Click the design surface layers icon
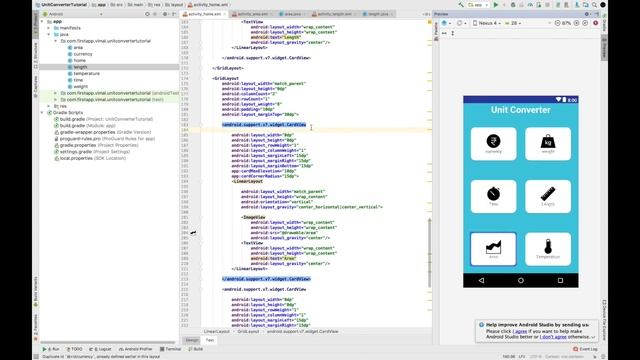The height and width of the screenshot is (360, 640). [x=445, y=23]
